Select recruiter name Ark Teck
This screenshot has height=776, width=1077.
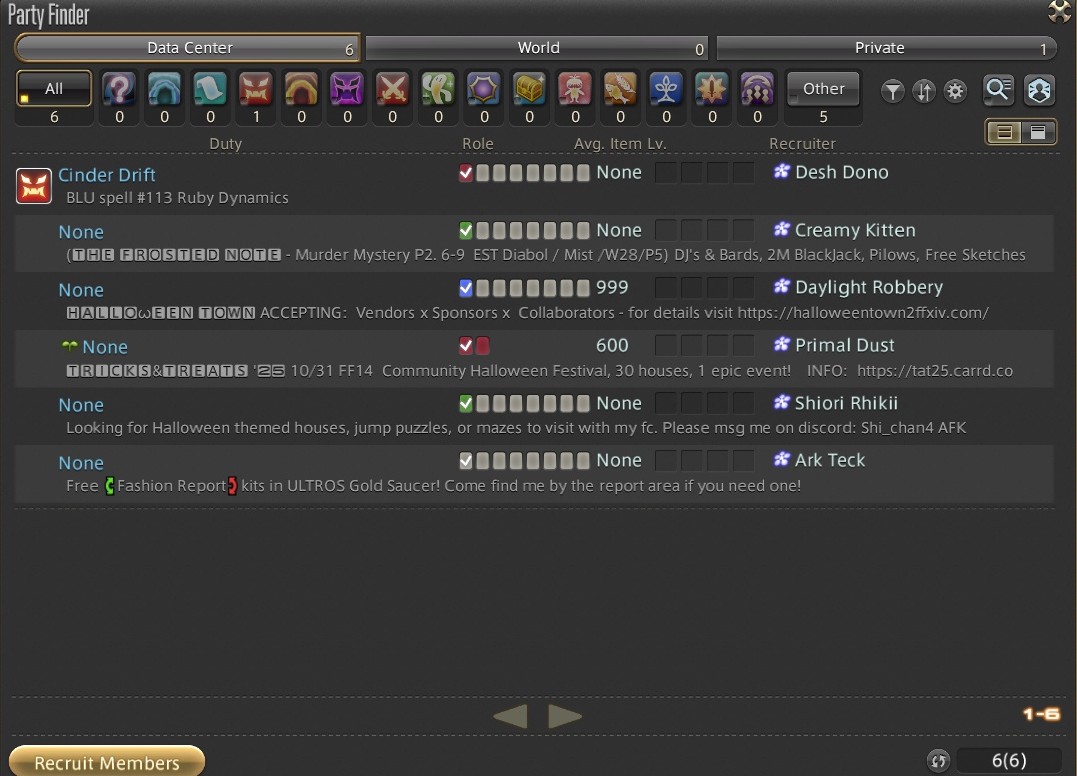830,461
